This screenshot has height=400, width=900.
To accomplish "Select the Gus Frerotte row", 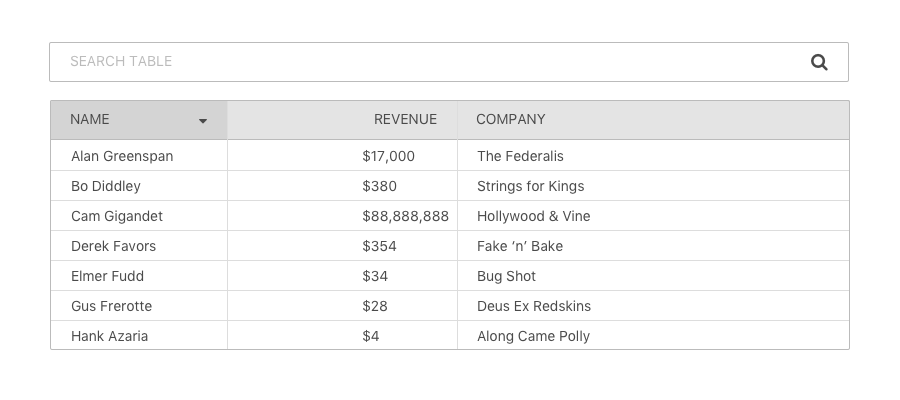I will (449, 306).
